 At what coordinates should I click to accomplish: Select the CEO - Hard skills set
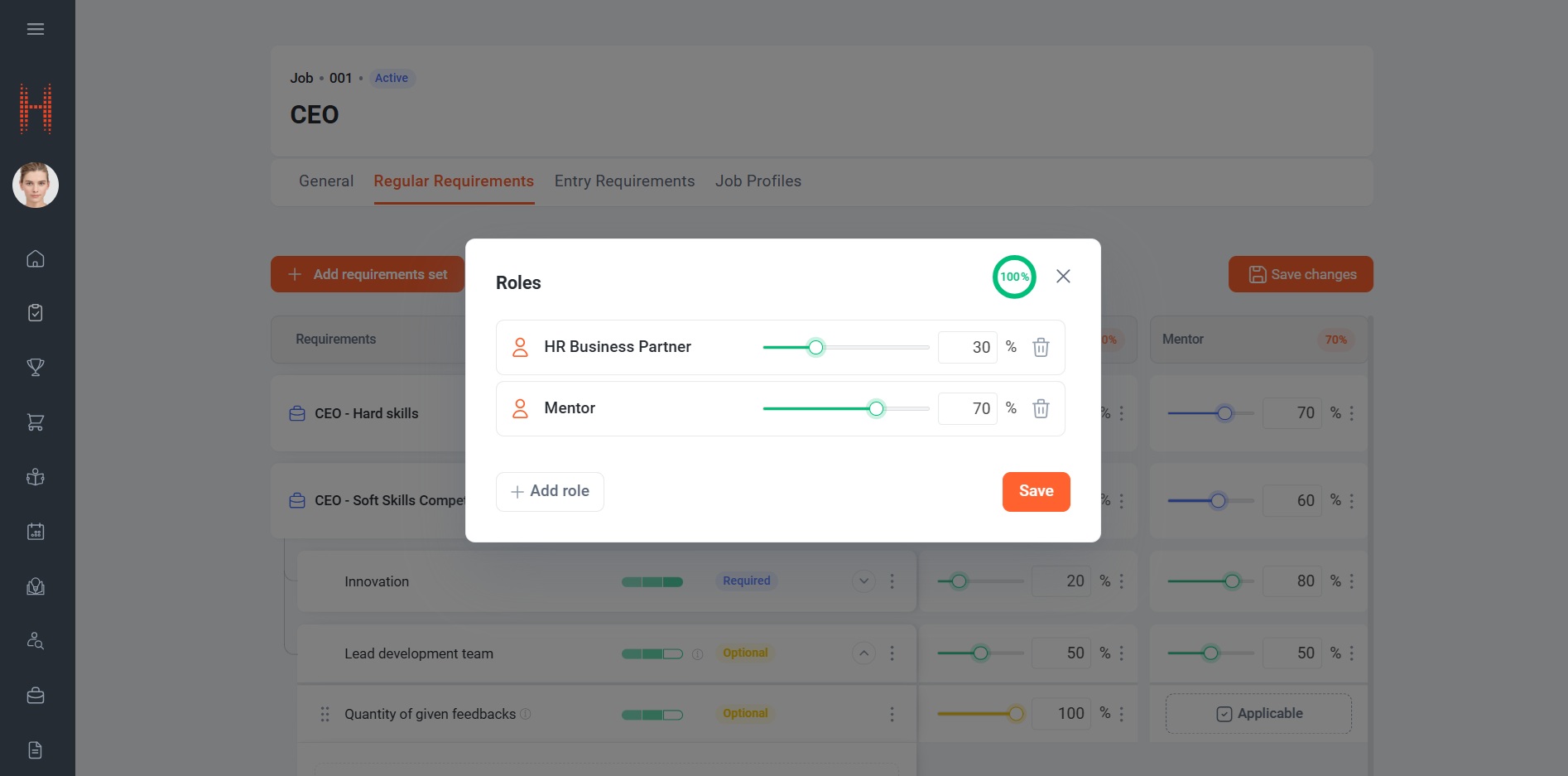point(367,413)
